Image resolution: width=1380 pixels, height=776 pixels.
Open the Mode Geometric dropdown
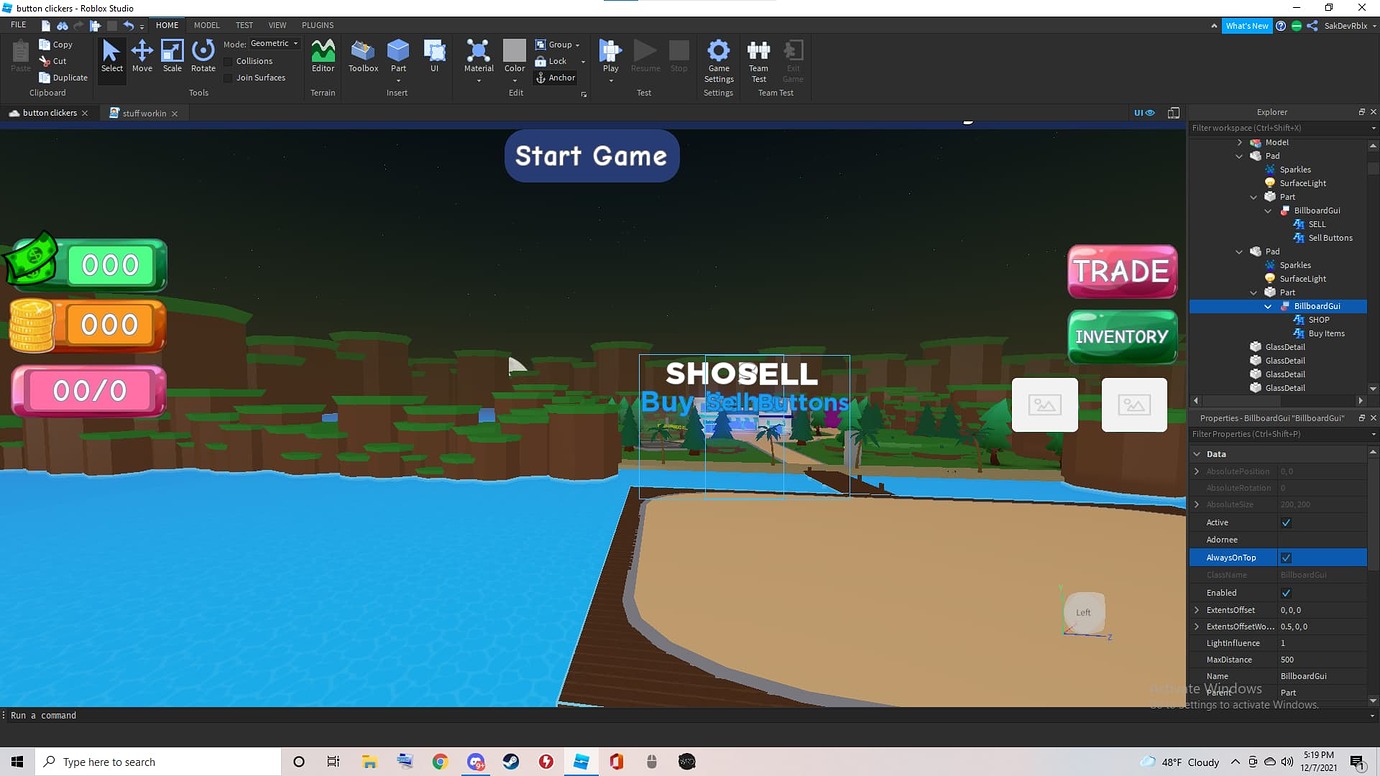click(274, 44)
